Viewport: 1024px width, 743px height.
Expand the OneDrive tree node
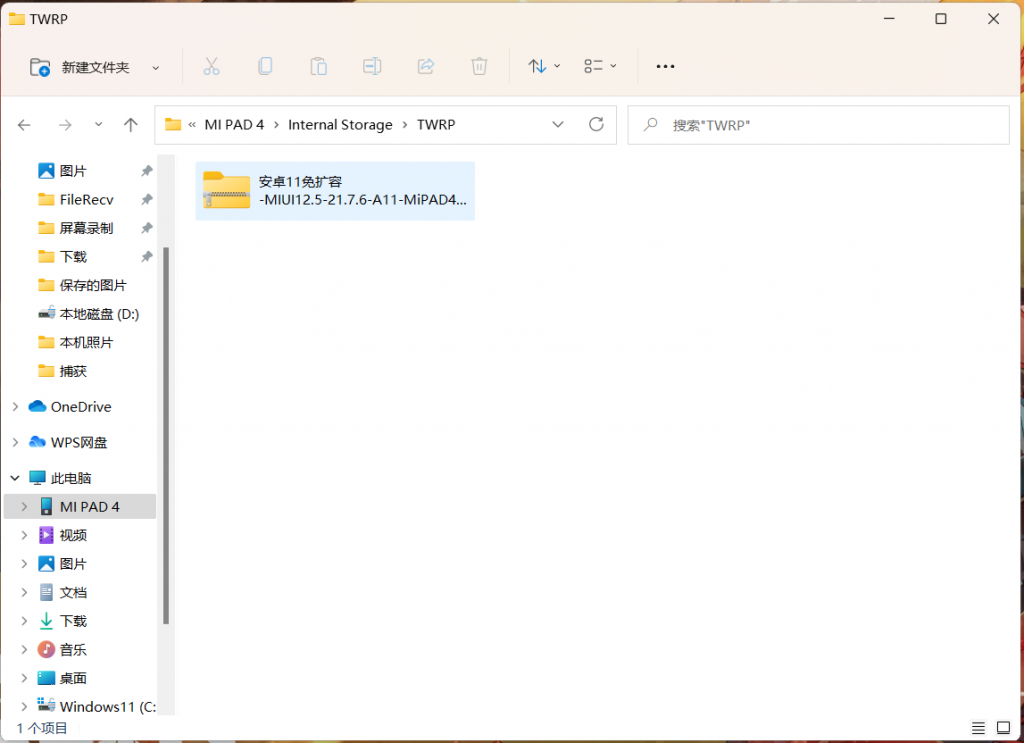pos(15,407)
